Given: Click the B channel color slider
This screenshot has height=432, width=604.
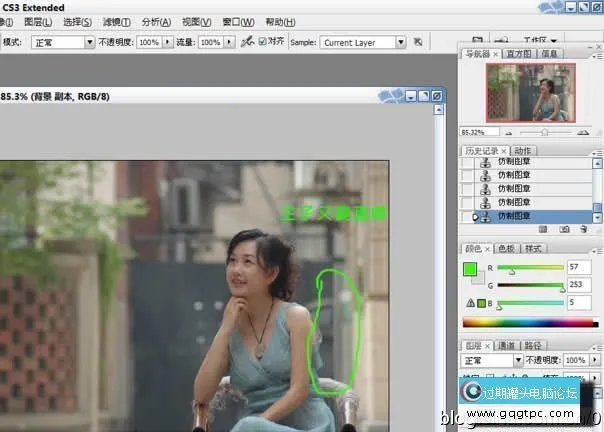Looking at the screenshot, I should [530, 303].
